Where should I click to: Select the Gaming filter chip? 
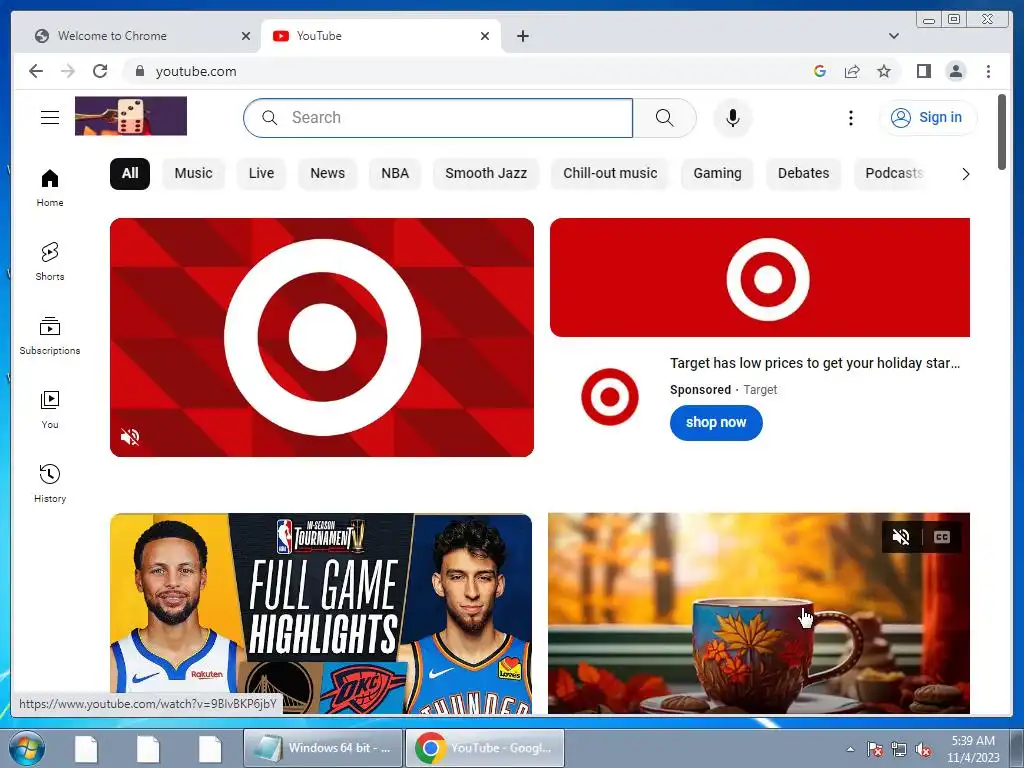click(x=717, y=174)
